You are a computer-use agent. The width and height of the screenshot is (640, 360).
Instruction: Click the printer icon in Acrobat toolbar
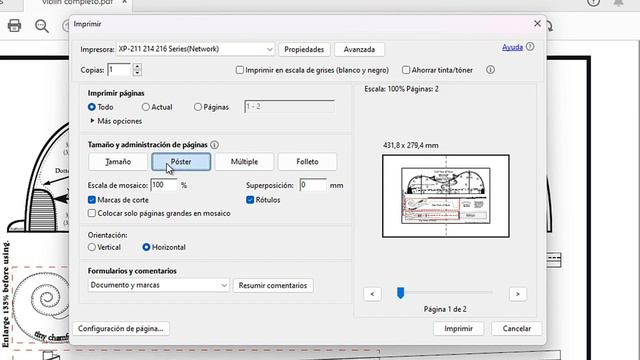pos(14,26)
